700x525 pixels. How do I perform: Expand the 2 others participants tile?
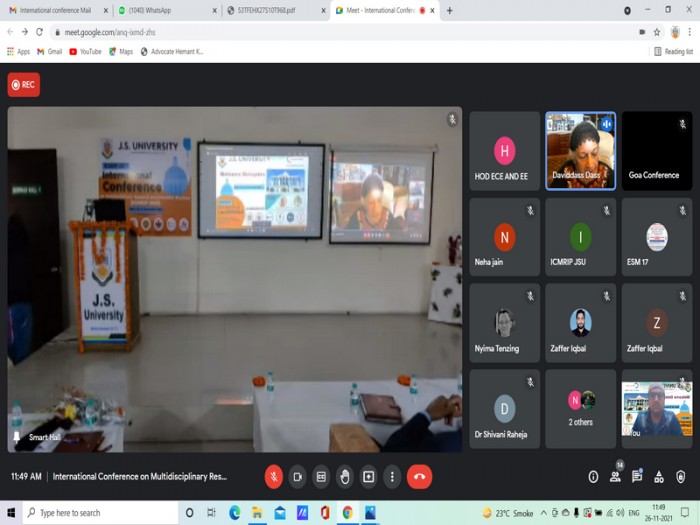[x=580, y=408]
